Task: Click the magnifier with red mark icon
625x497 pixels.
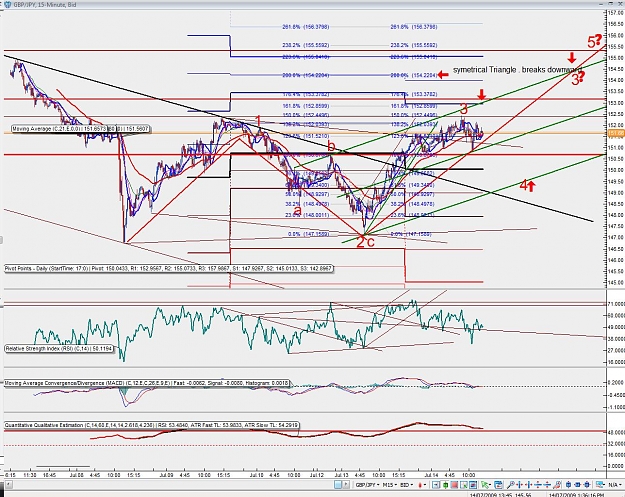Action: click(x=557, y=485)
